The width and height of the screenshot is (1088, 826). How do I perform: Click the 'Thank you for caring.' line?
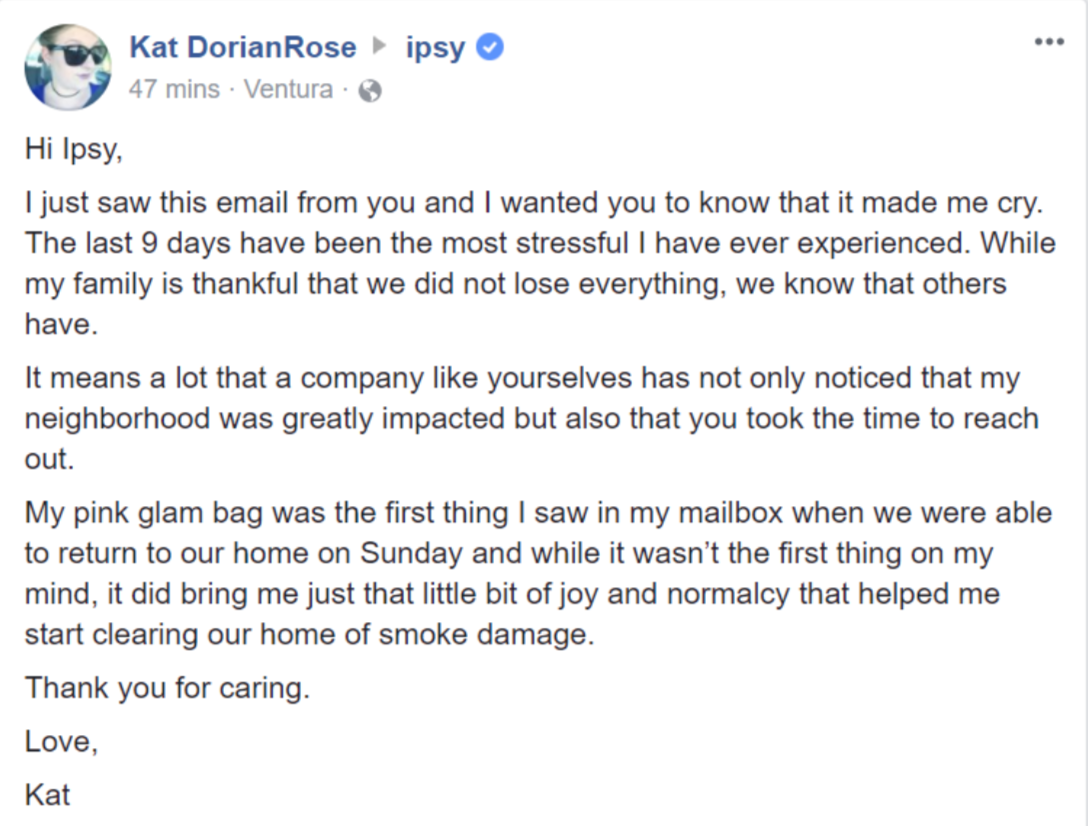pos(167,688)
